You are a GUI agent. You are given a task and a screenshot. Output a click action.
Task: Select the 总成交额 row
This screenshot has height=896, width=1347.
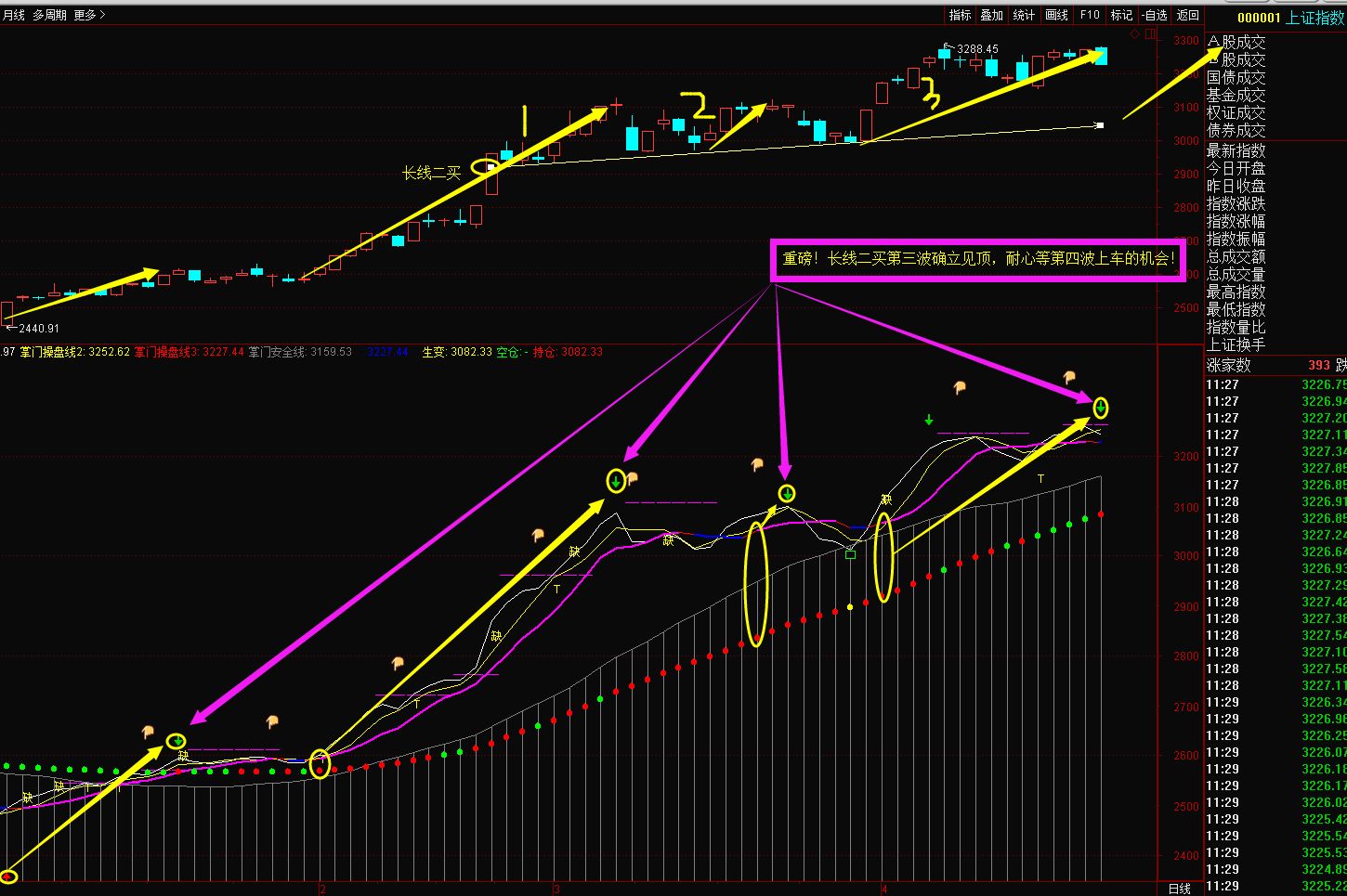pyautogui.click(x=1236, y=256)
